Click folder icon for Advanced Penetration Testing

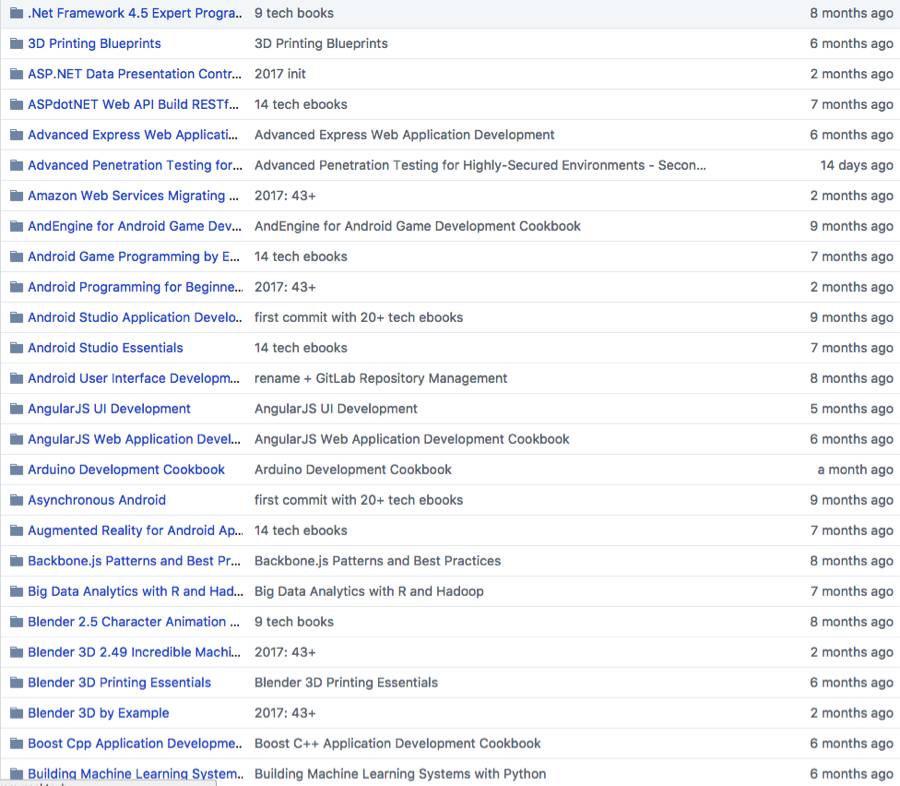click(17, 165)
